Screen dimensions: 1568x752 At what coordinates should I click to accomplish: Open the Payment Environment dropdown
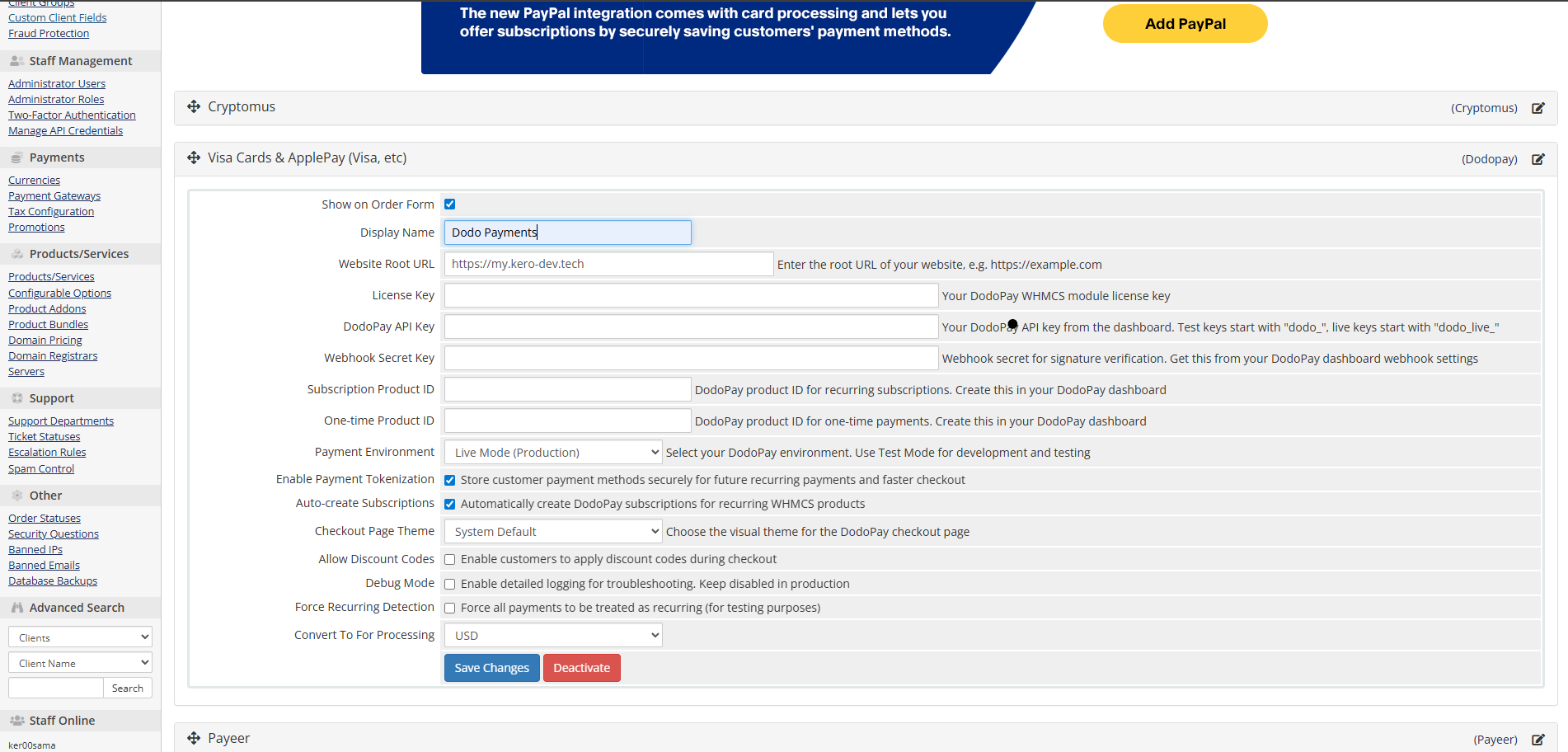(x=552, y=453)
